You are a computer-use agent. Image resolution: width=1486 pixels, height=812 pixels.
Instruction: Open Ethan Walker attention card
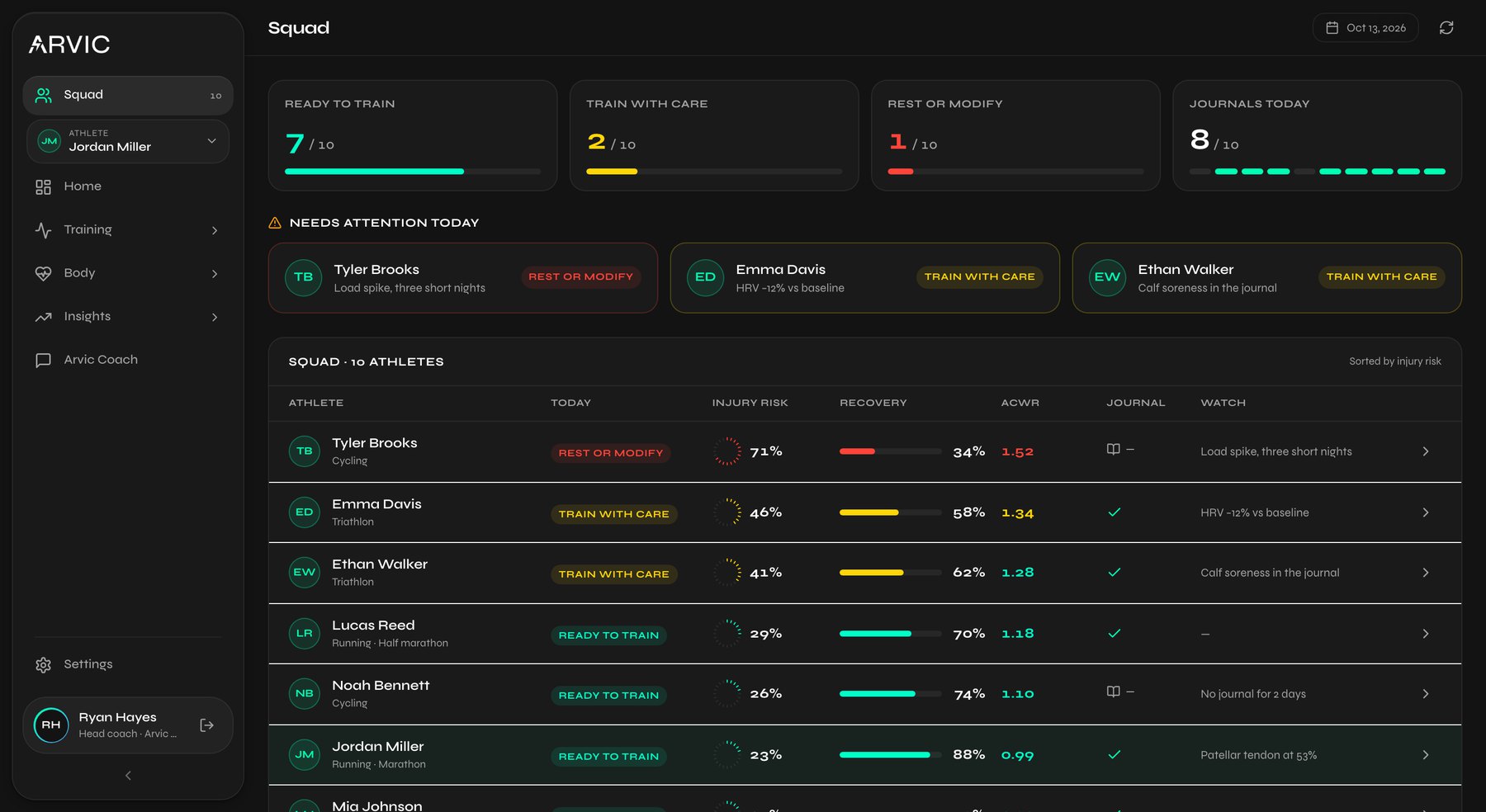pos(1267,278)
